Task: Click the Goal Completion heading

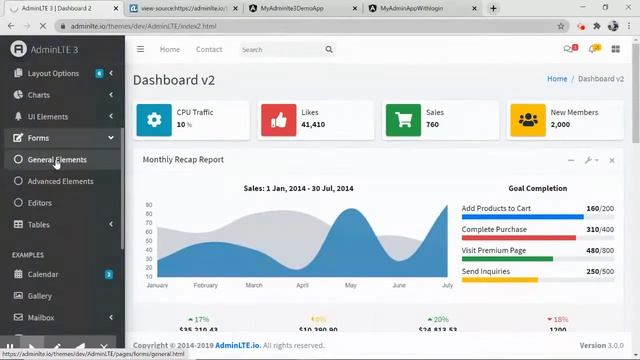Action: coord(538,188)
